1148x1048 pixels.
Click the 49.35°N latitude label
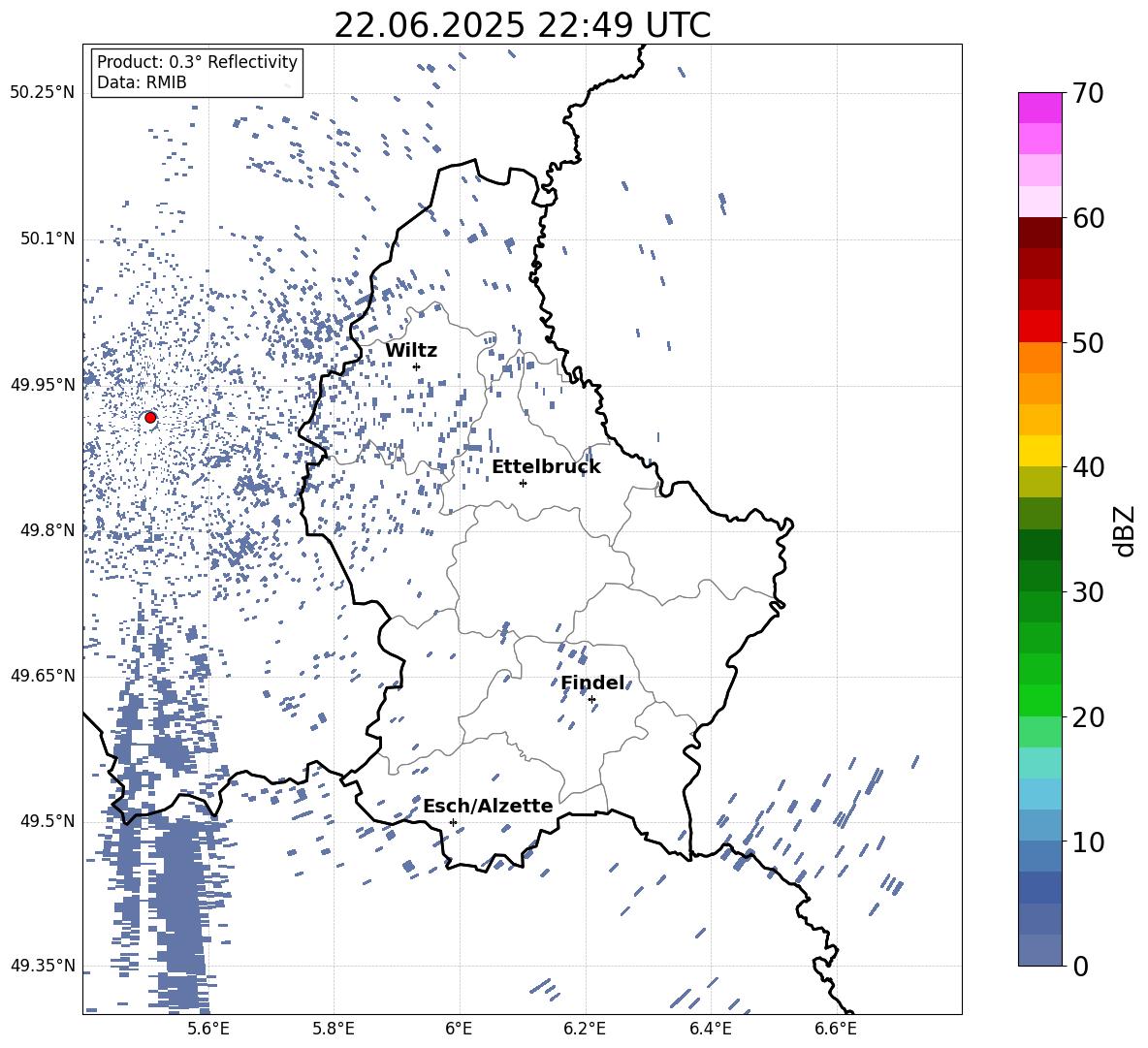click(43, 966)
